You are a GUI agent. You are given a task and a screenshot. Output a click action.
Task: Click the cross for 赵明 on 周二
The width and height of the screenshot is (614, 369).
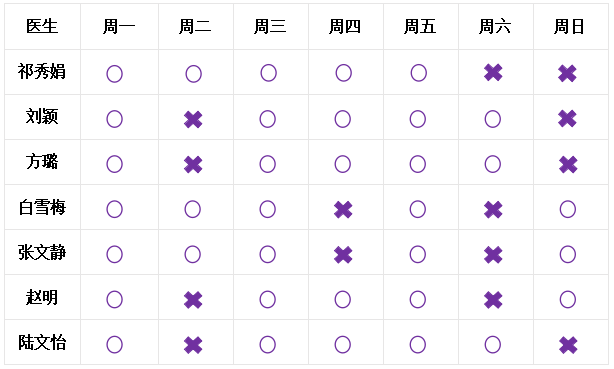(193, 300)
